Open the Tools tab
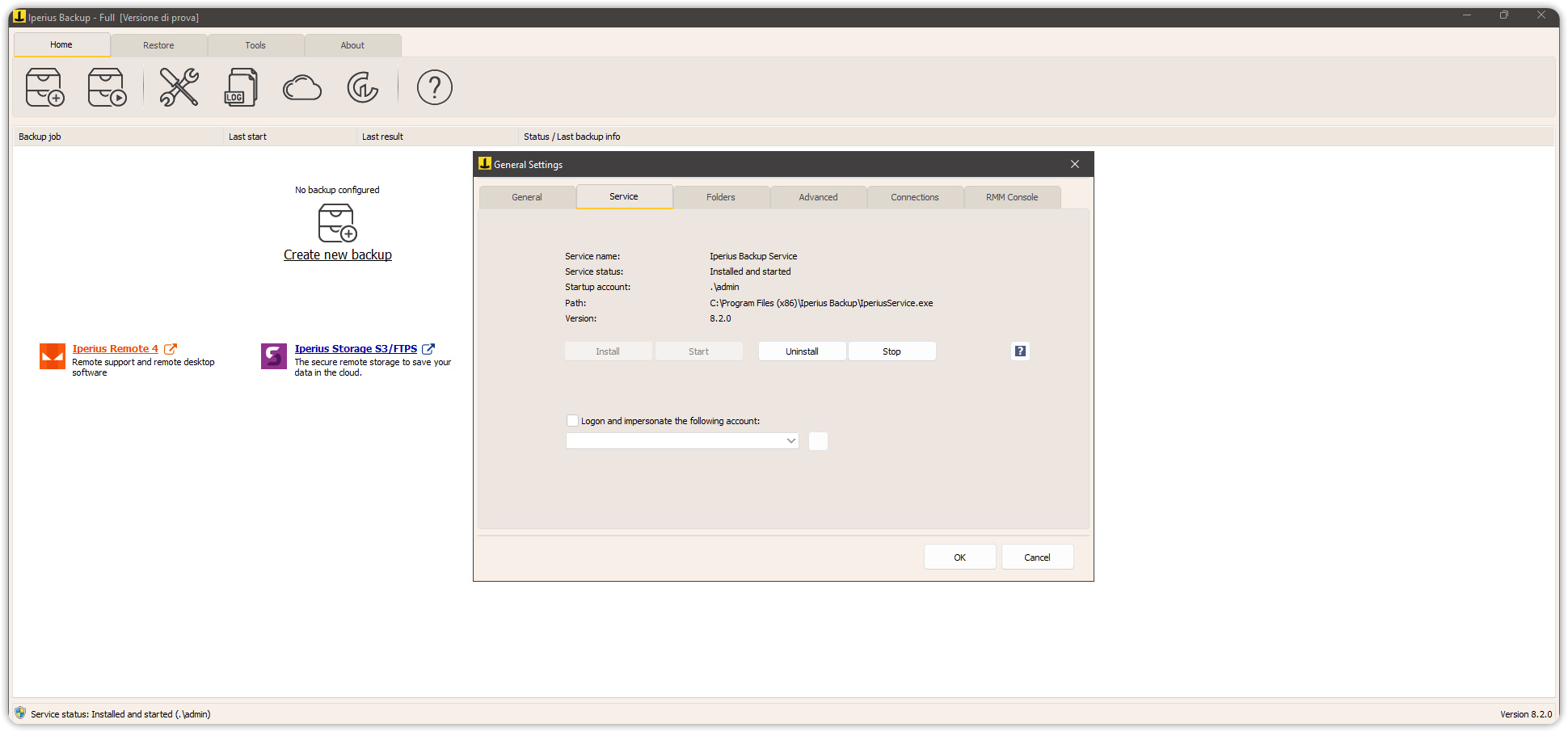Screen dimensions: 1568x732 pyautogui.click(x=255, y=45)
